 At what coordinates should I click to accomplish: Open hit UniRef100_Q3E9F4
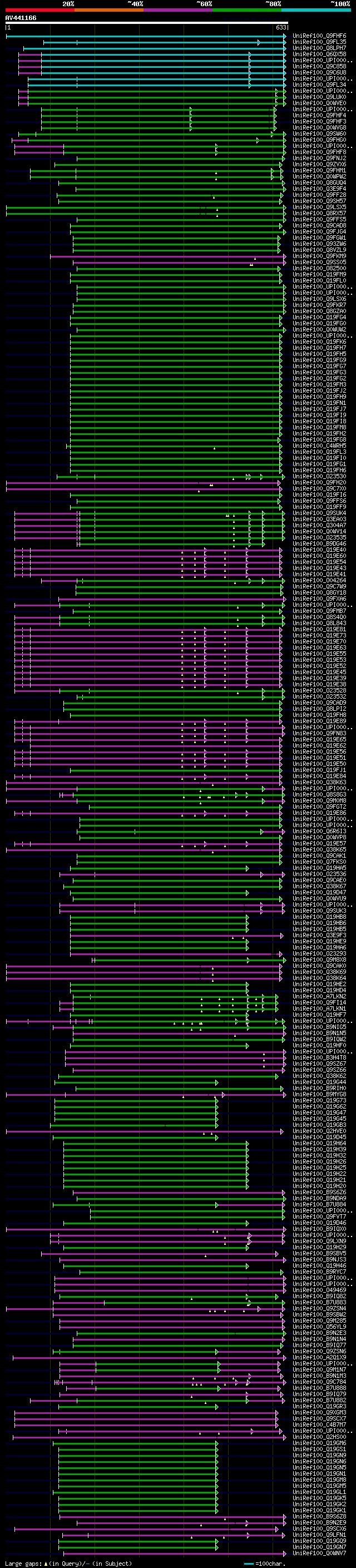coord(319,189)
